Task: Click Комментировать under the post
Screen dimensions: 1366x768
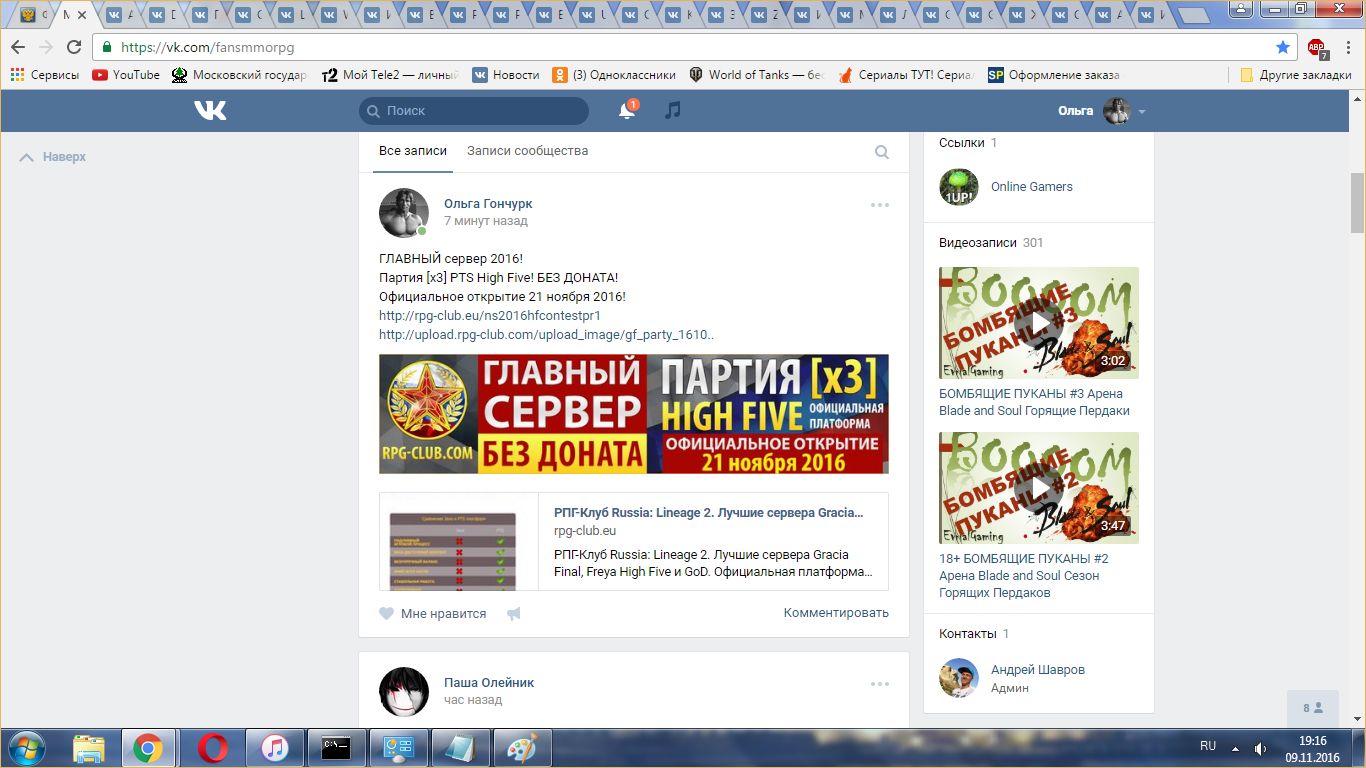Action: (x=836, y=613)
